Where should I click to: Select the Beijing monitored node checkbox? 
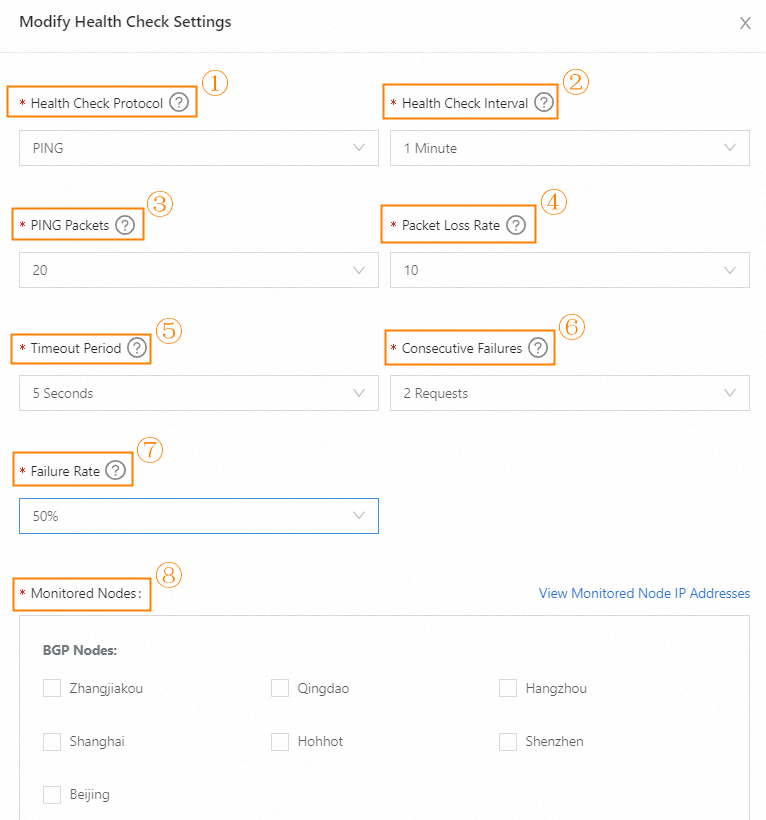pyautogui.click(x=52, y=794)
